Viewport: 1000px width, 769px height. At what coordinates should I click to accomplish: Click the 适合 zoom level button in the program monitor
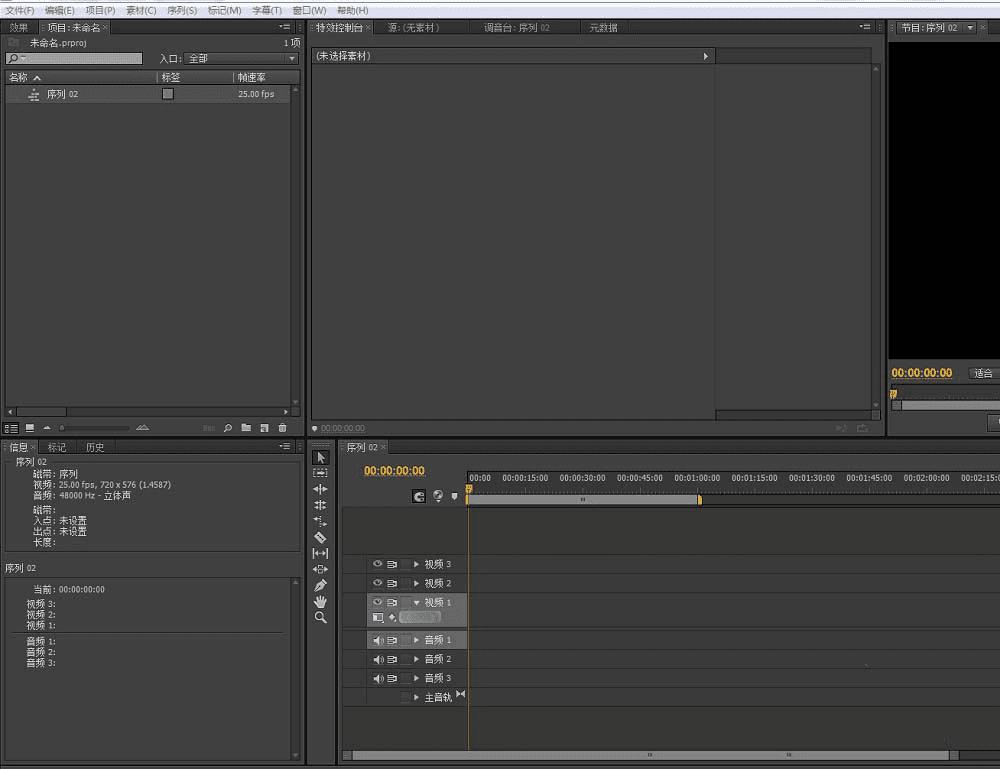(x=983, y=373)
